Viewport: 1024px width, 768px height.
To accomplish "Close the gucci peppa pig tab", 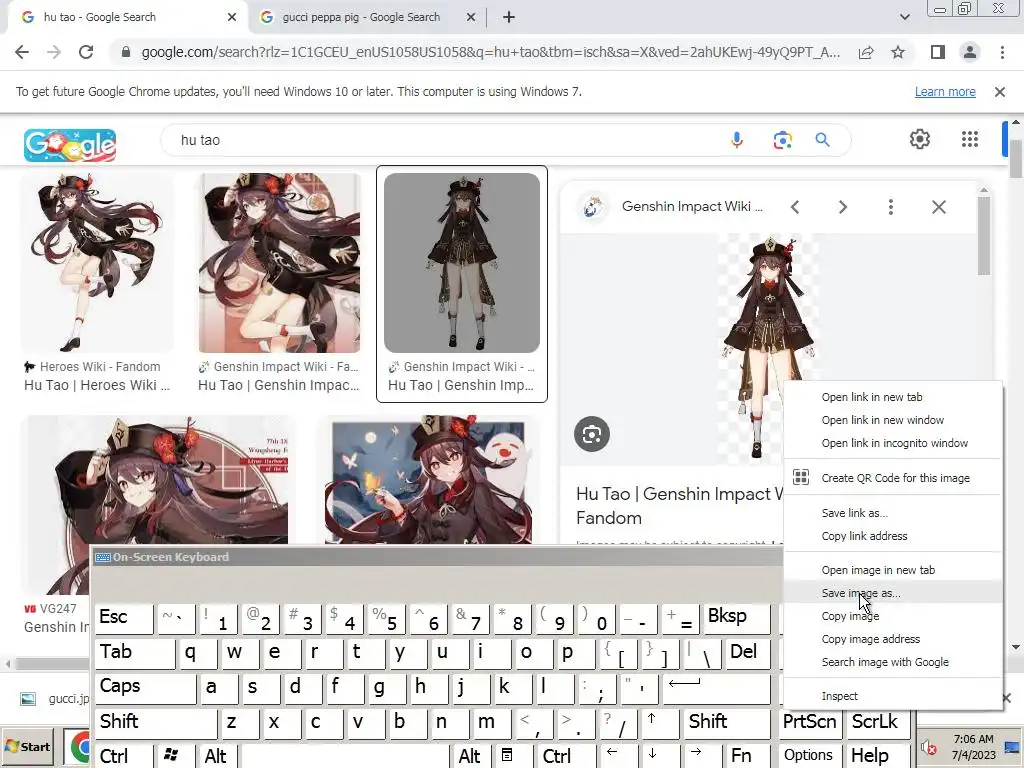I will [x=471, y=18].
